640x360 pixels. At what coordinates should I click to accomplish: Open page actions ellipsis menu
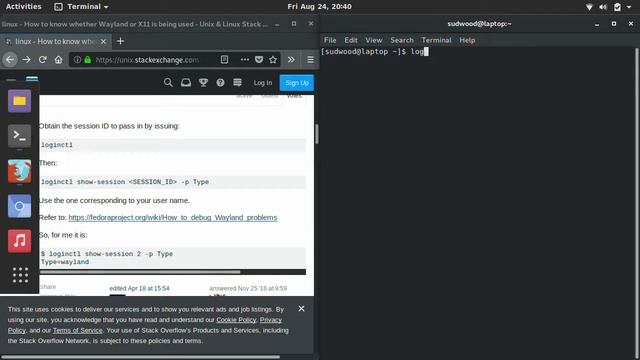click(x=244, y=60)
